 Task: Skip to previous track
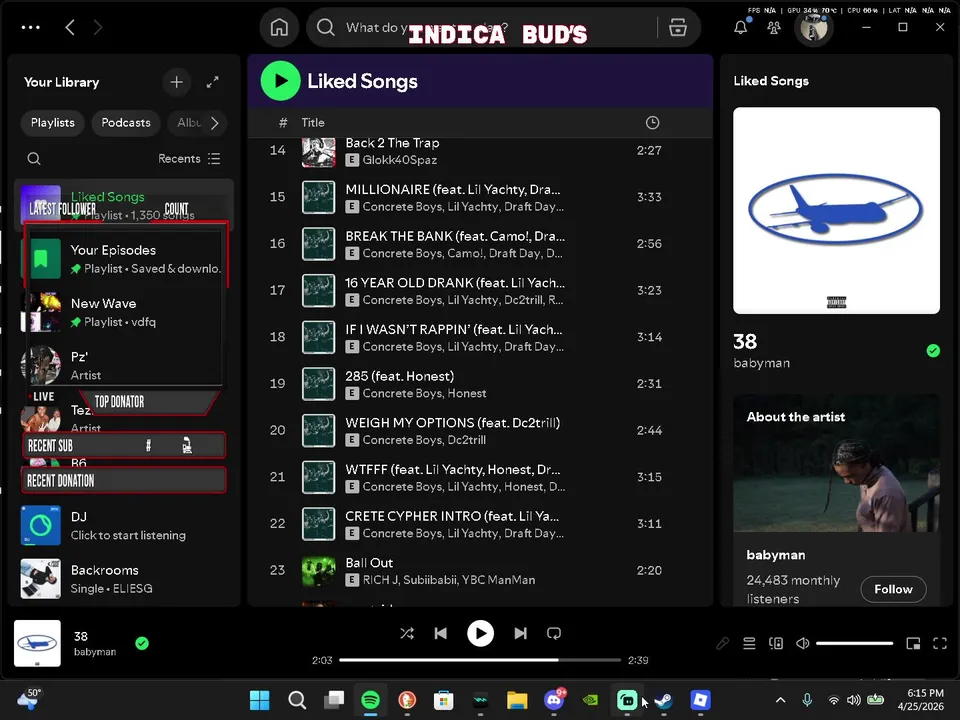pos(441,634)
